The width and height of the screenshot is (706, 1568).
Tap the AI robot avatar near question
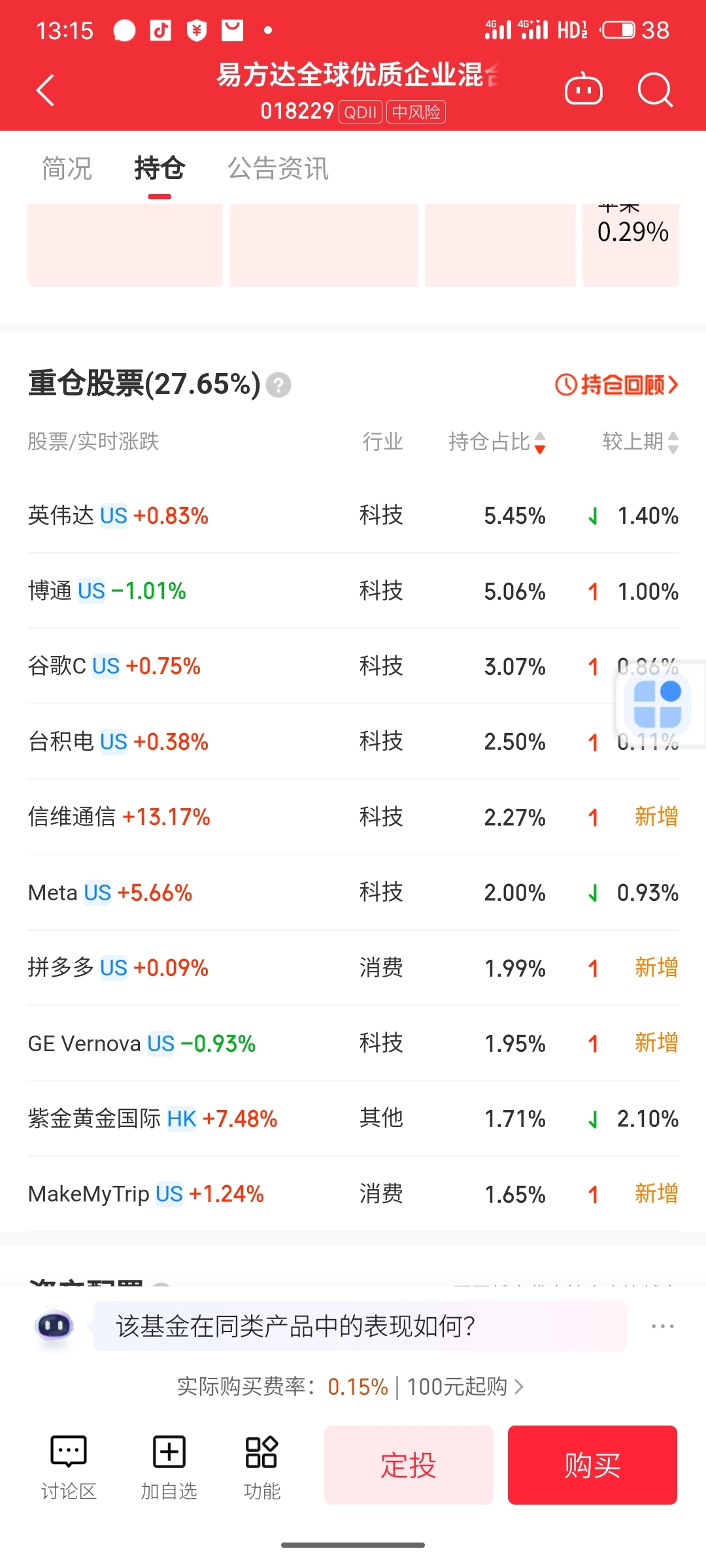click(x=54, y=1326)
